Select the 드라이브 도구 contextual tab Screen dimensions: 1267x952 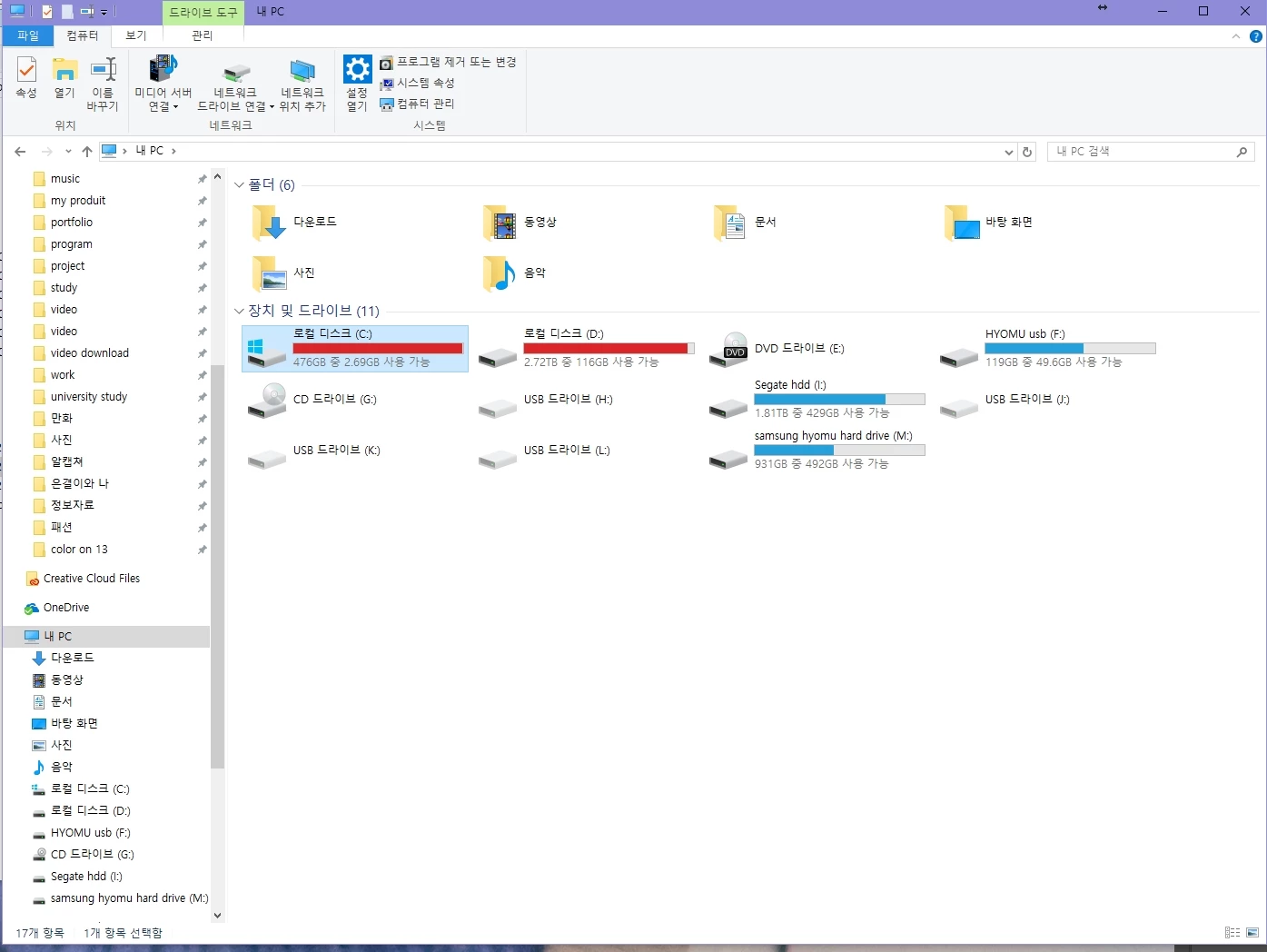click(x=203, y=12)
